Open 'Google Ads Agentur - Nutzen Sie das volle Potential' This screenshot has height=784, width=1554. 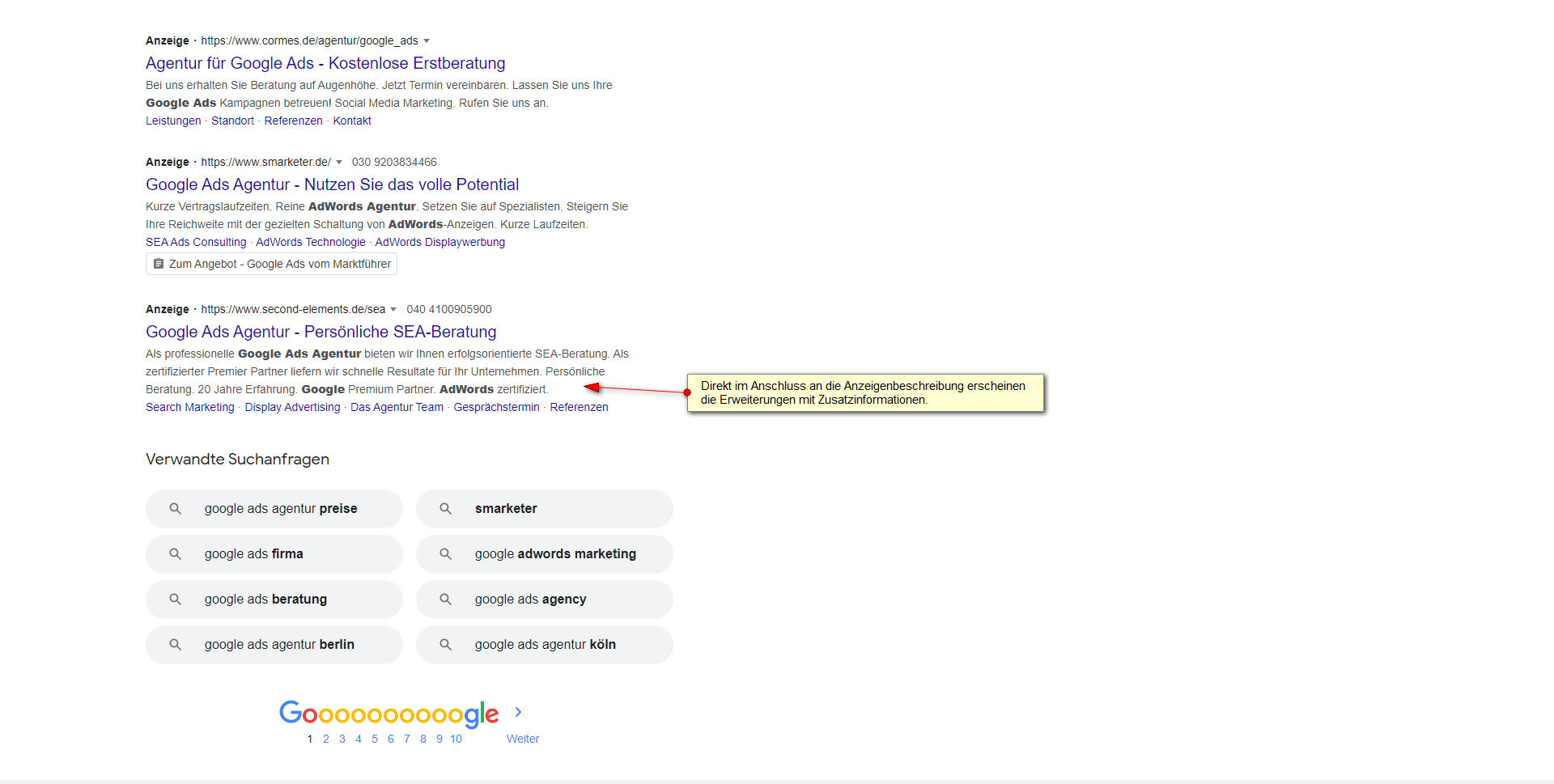pyautogui.click(x=332, y=184)
